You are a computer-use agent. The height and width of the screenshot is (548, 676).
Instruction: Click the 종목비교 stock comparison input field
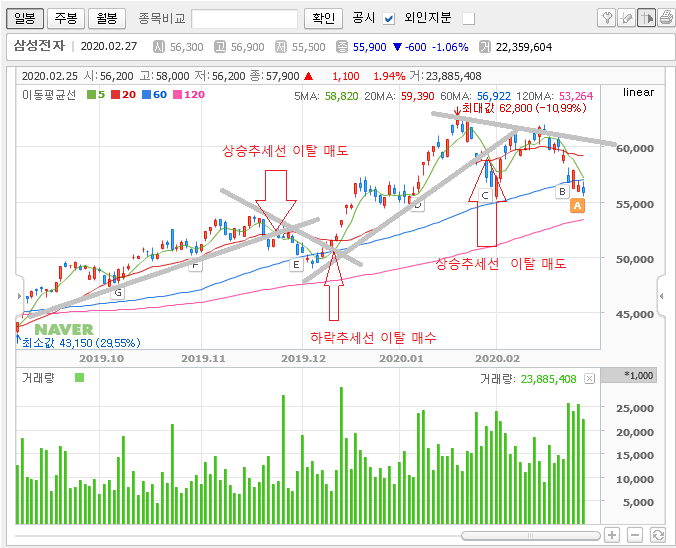(x=244, y=19)
